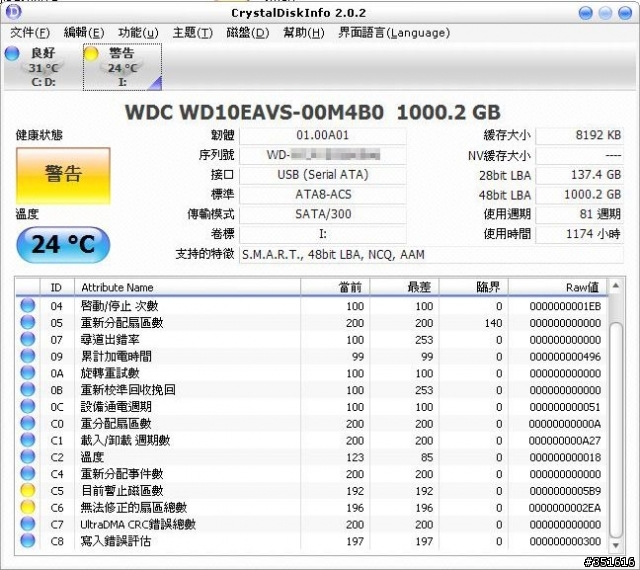Click the 8192 KB buffer size value
640x570 pixels.
[x=579, y=136]
